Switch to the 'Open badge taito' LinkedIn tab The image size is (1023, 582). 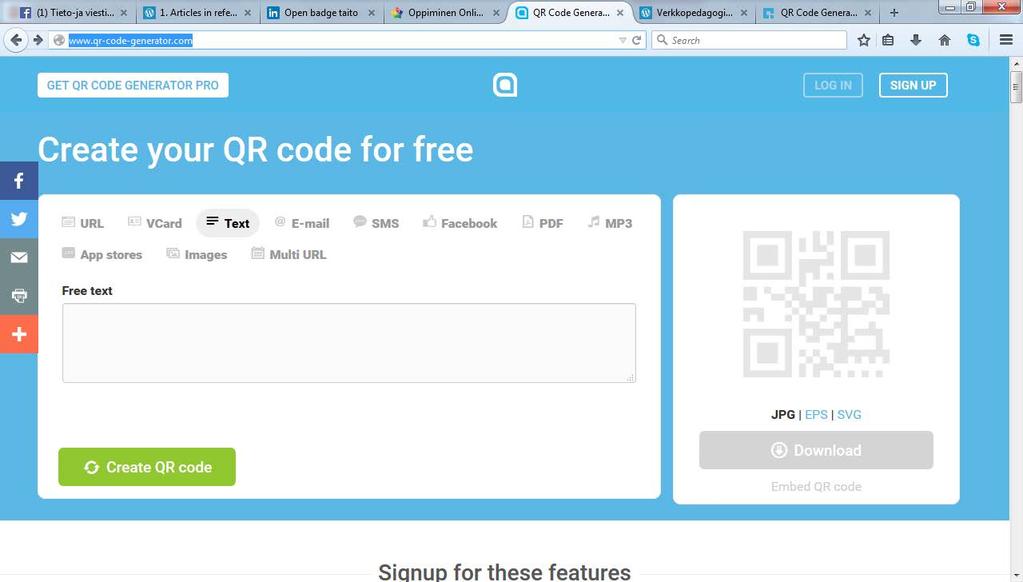(321, 12)
